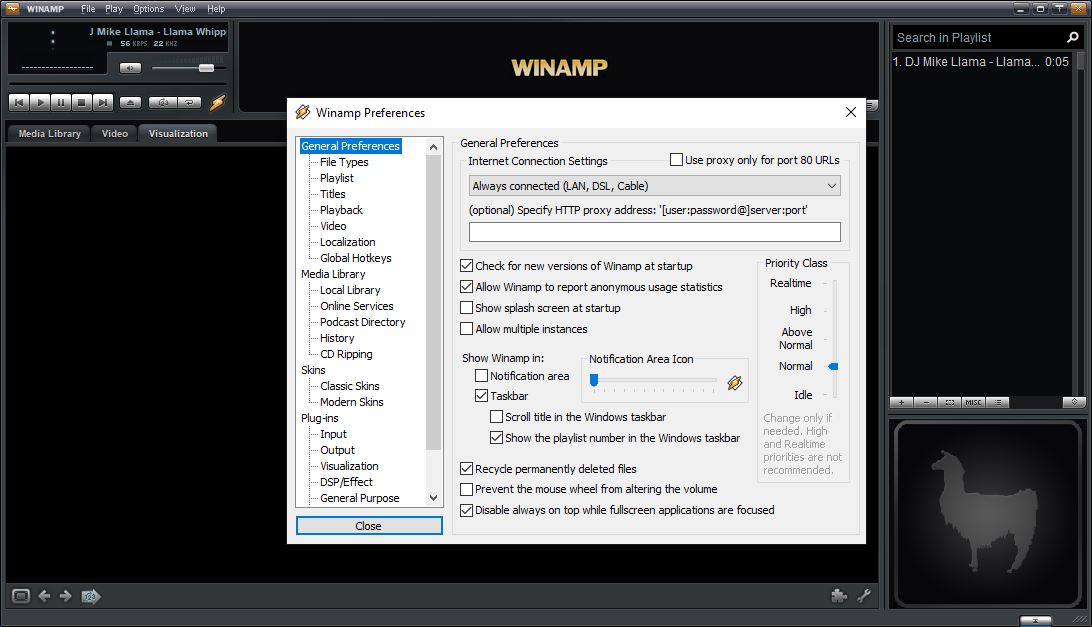Image resolution: width=1092 pixels, height=627 pixels.
Task: Mute audio with the speaker button
Action: pos(130,68)
